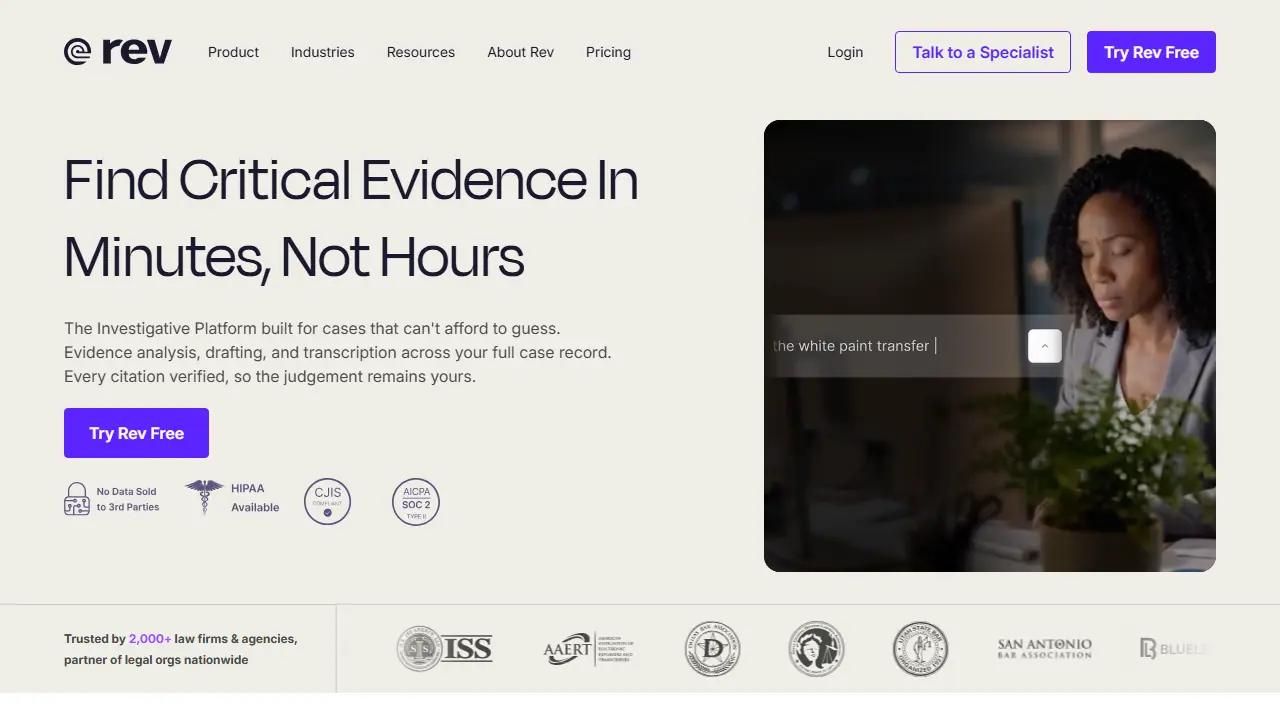Open the Product menu
This screenshot has height=720, width=1280.
click(x=233, y=52)
